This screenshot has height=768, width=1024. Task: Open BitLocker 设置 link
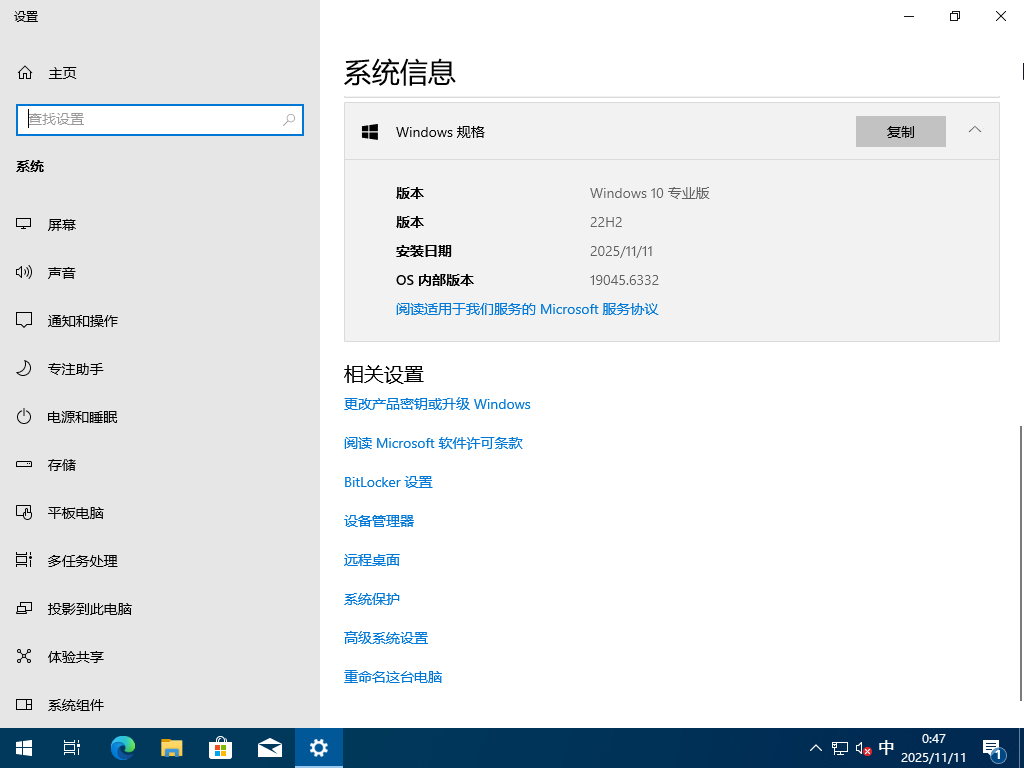388,481
